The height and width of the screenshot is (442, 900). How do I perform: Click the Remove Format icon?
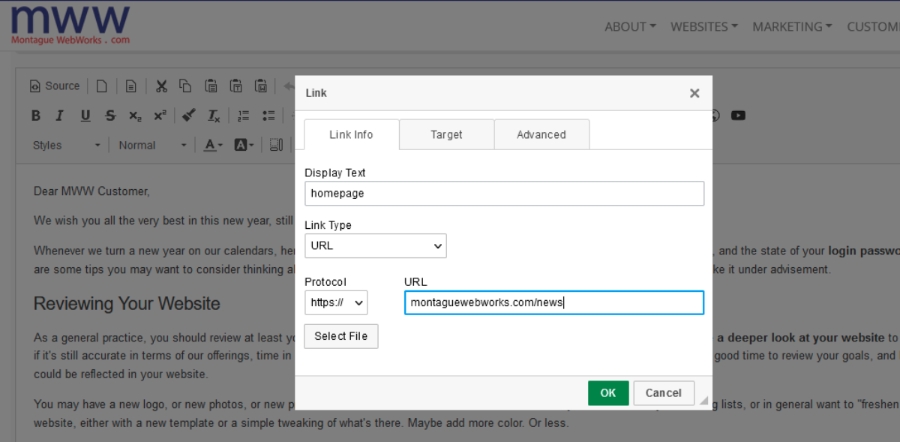coord(213,115)
